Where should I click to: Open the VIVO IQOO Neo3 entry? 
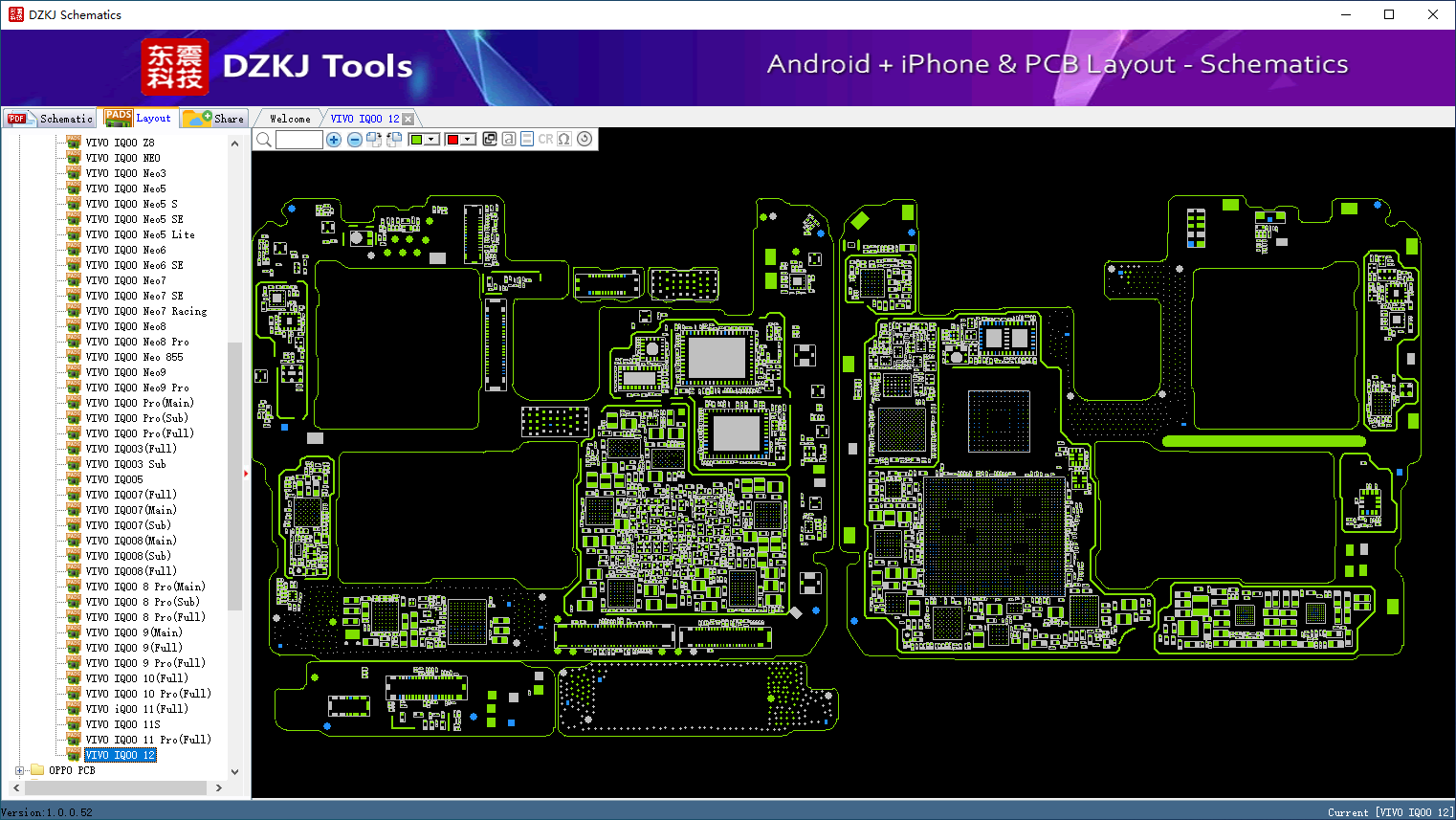[125, 173]
